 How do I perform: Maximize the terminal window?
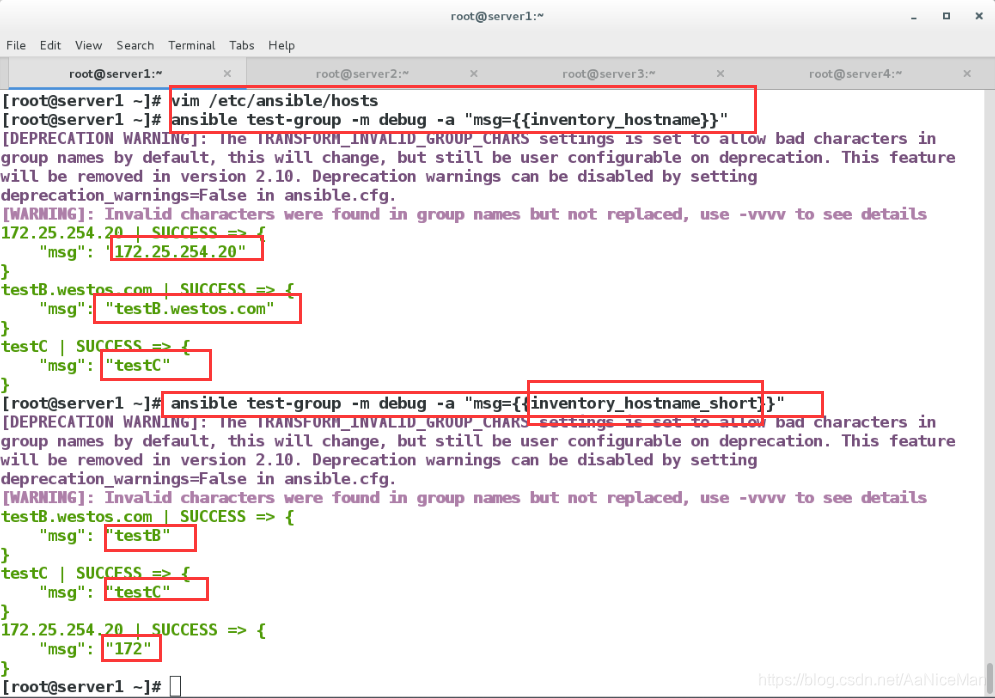coord(946,16)
